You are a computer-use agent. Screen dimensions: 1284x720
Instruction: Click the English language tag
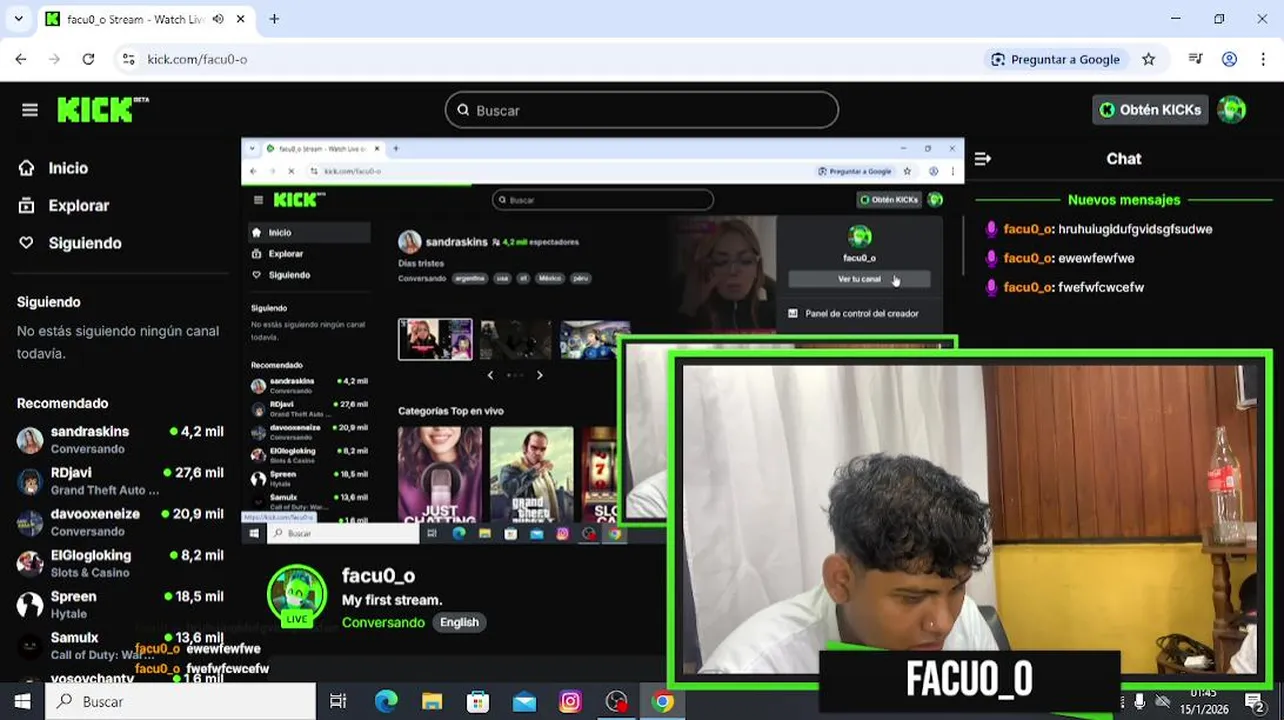tap(459, 622)
